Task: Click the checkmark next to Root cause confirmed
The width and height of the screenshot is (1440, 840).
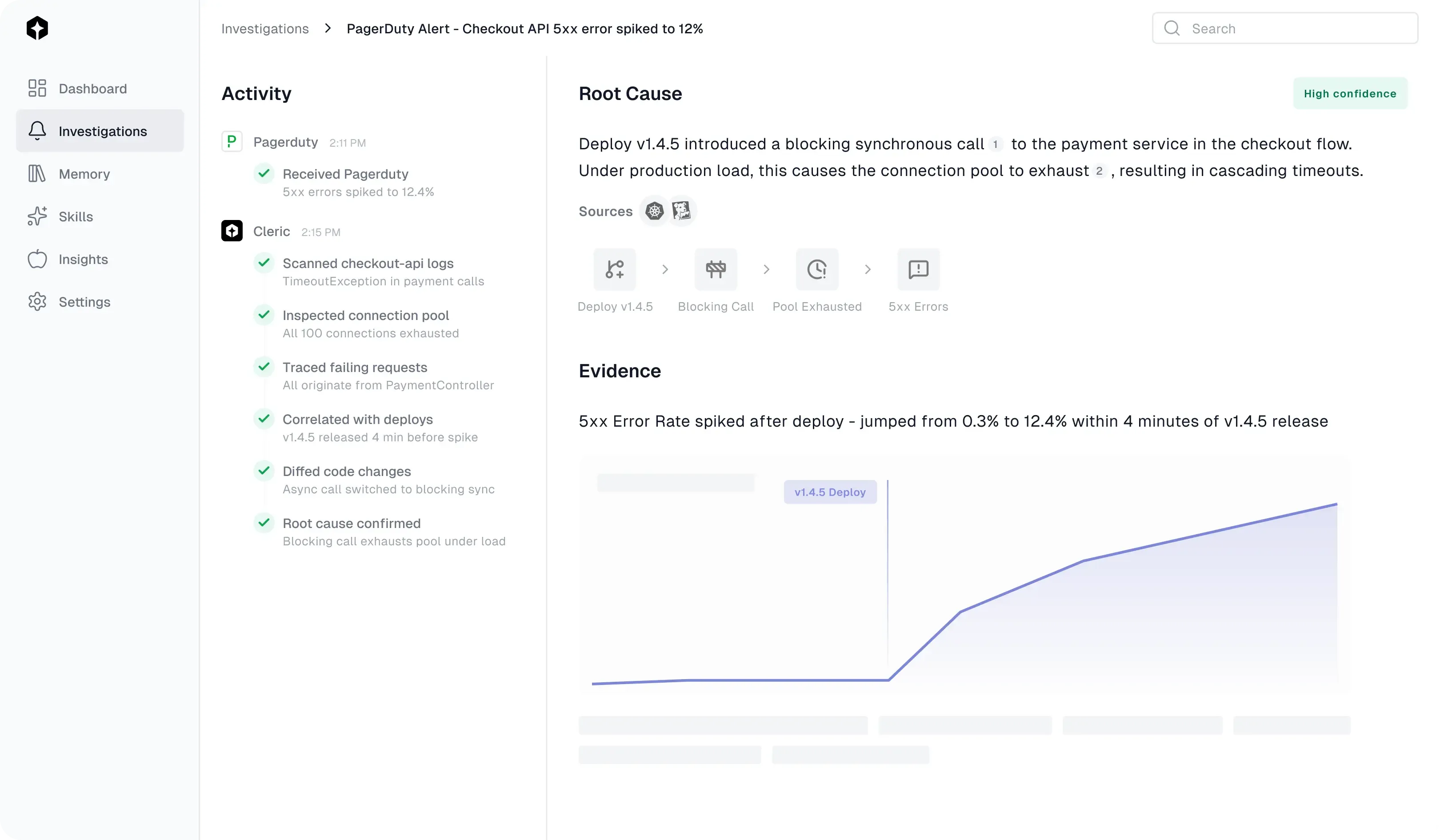Action: coord(264,523)
